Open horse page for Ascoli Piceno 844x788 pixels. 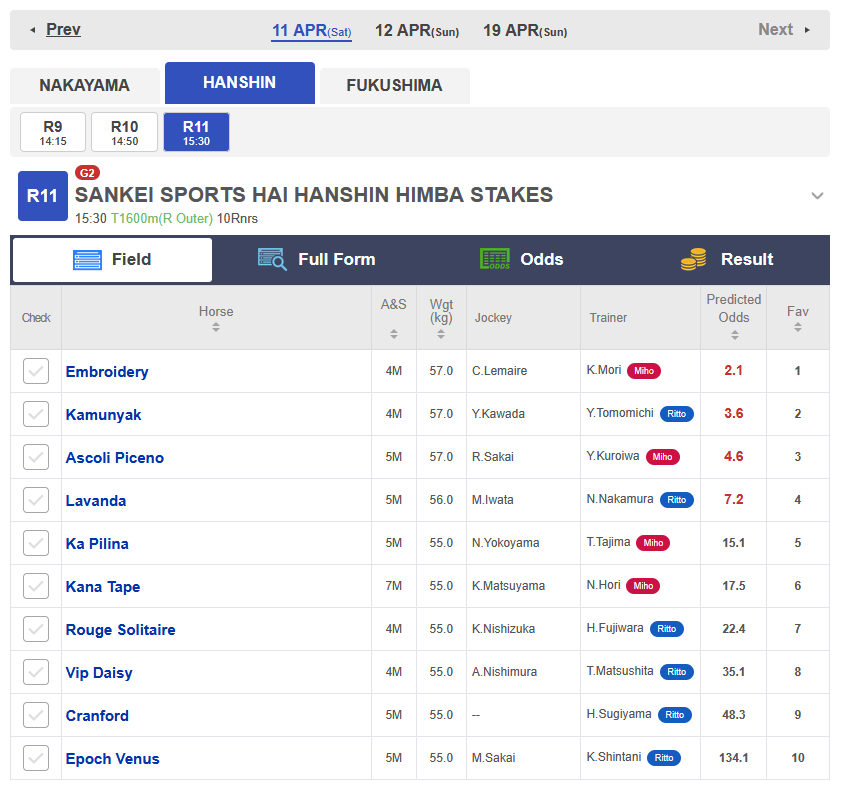(115, 458)
